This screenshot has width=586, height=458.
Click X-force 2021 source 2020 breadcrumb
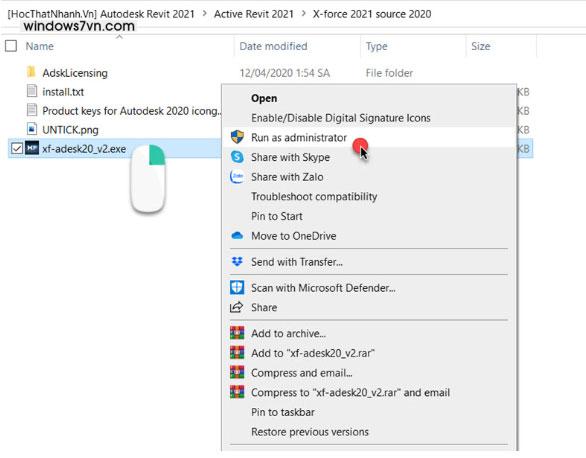click(x=372, y=14)
